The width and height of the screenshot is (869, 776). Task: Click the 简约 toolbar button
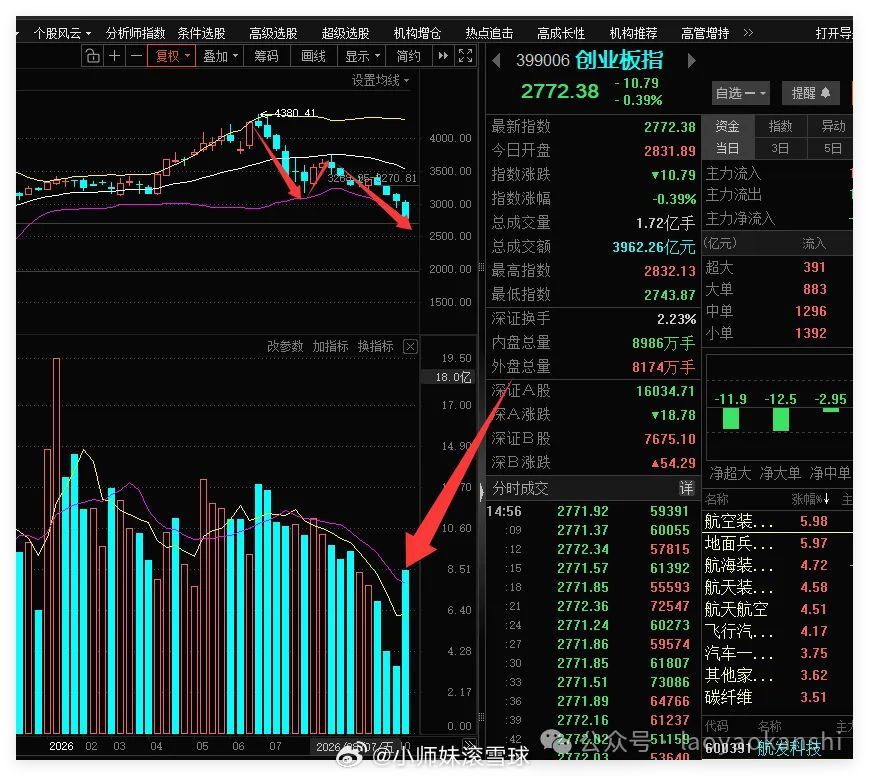click(x=408, y=56)
